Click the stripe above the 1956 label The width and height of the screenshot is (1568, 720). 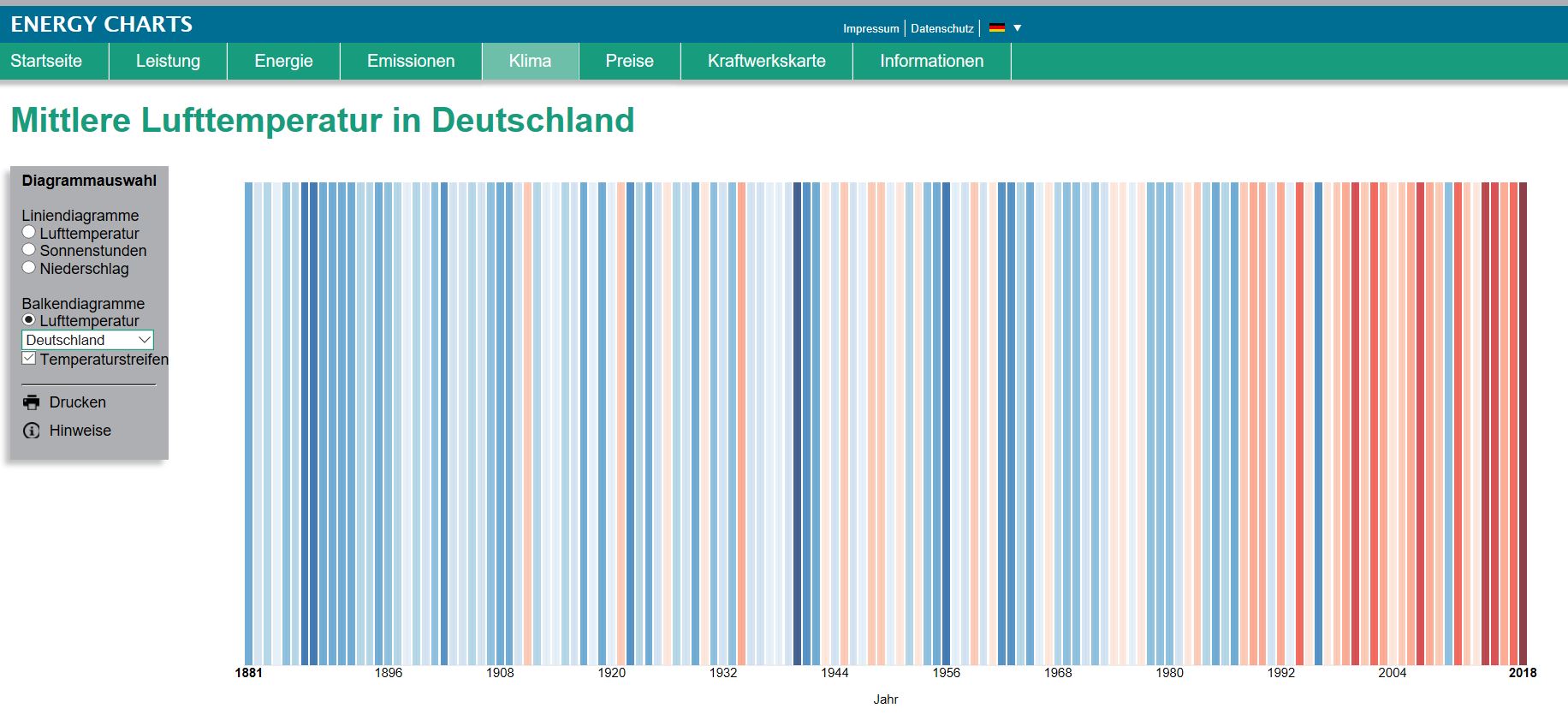(x=946, y=424)
